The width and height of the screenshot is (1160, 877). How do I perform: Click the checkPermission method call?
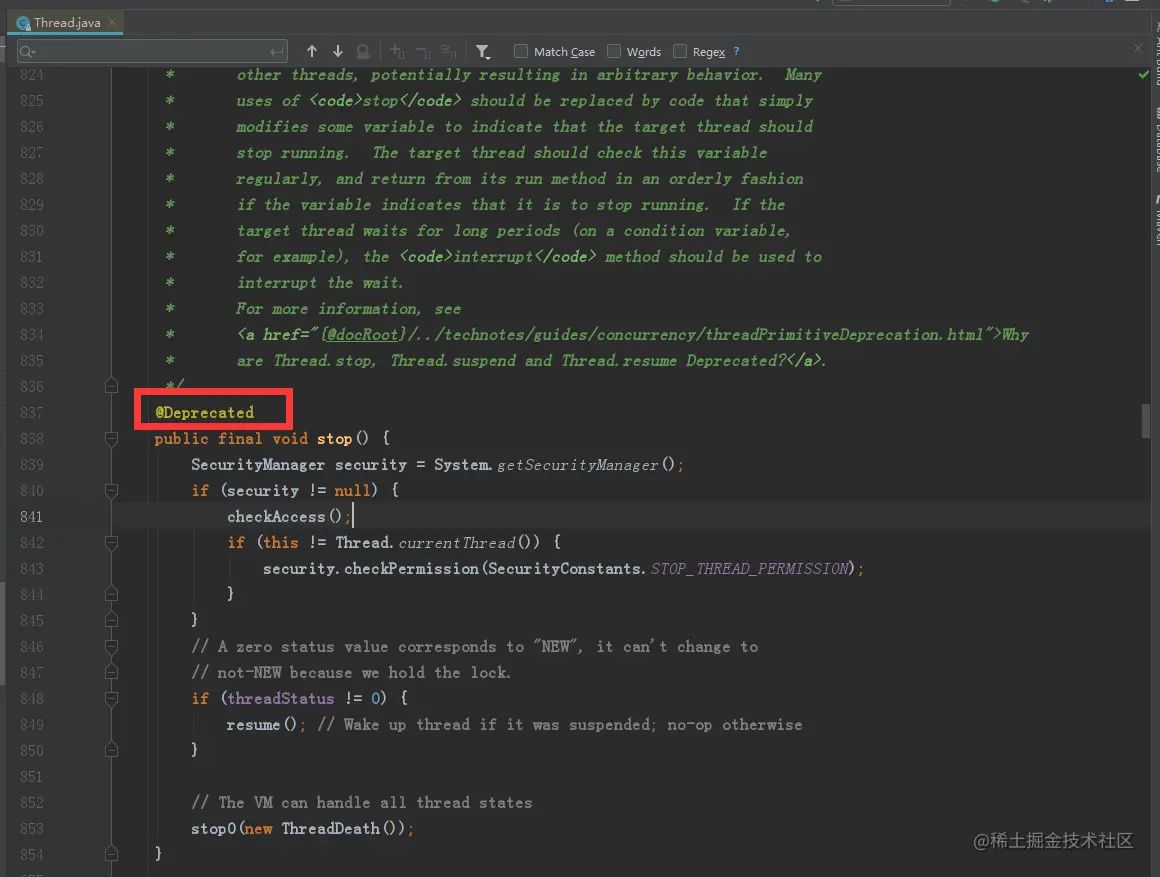[411, 568]
